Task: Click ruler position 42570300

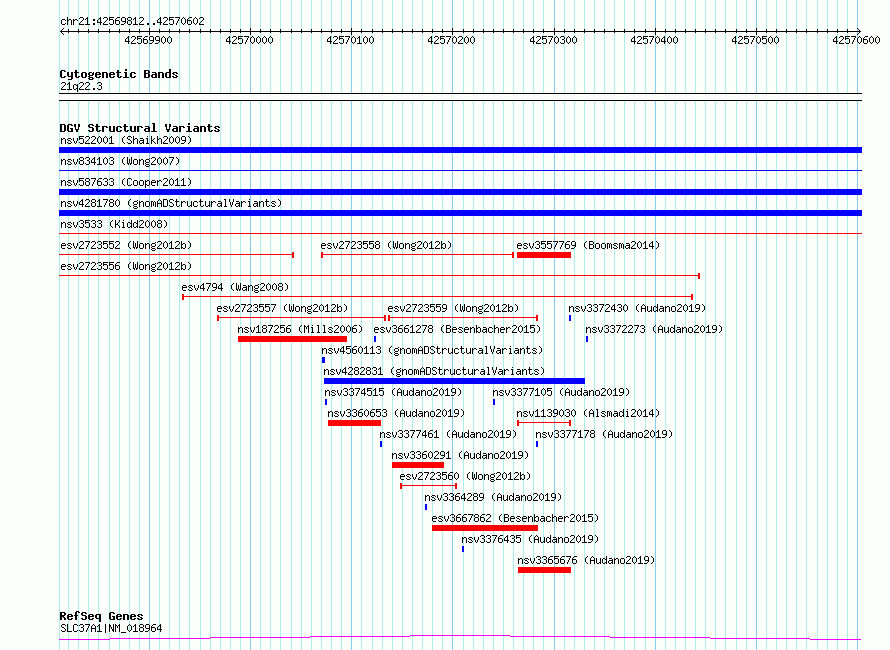Action: (x=553, y=40)
